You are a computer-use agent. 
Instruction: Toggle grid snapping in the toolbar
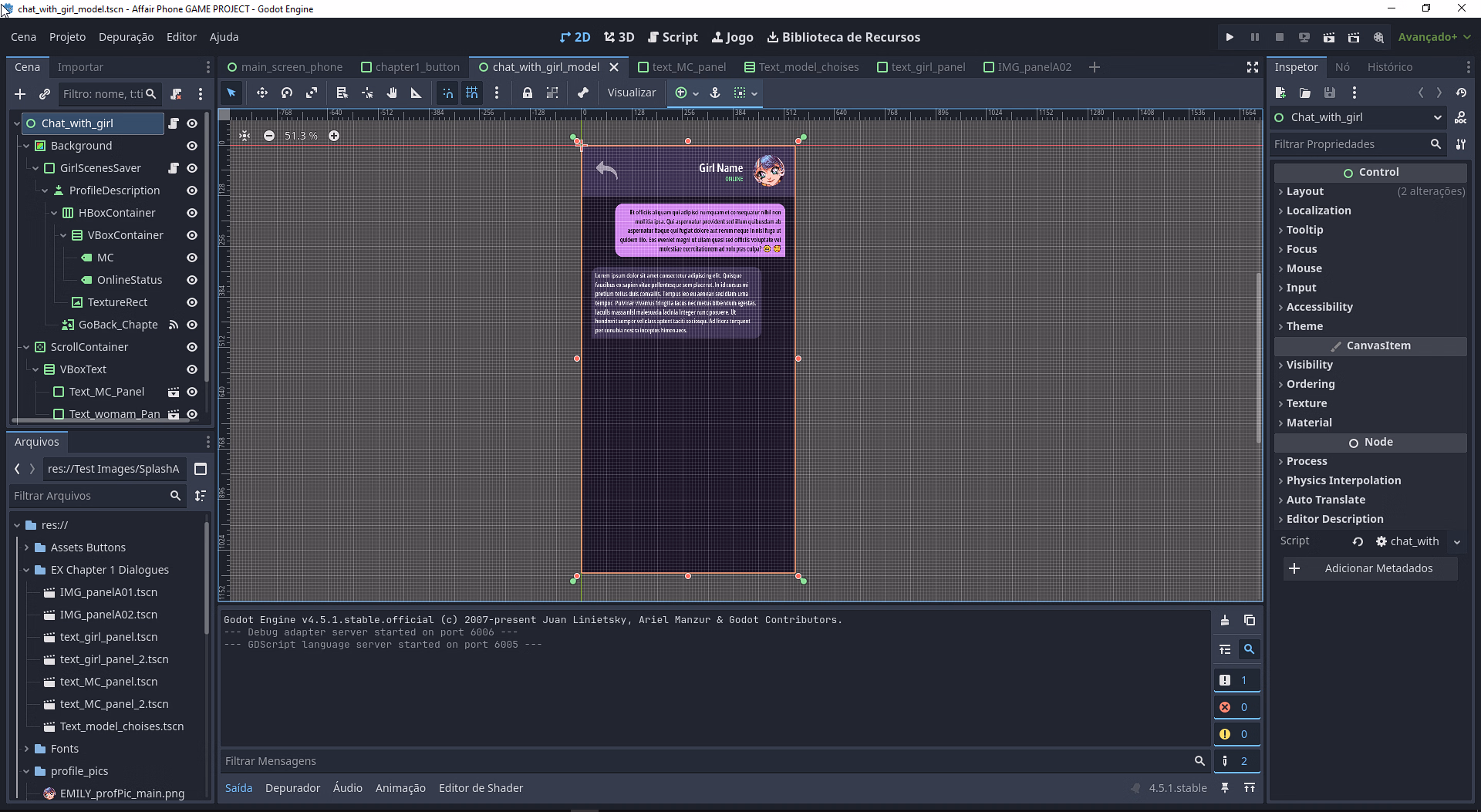point(472,93)
